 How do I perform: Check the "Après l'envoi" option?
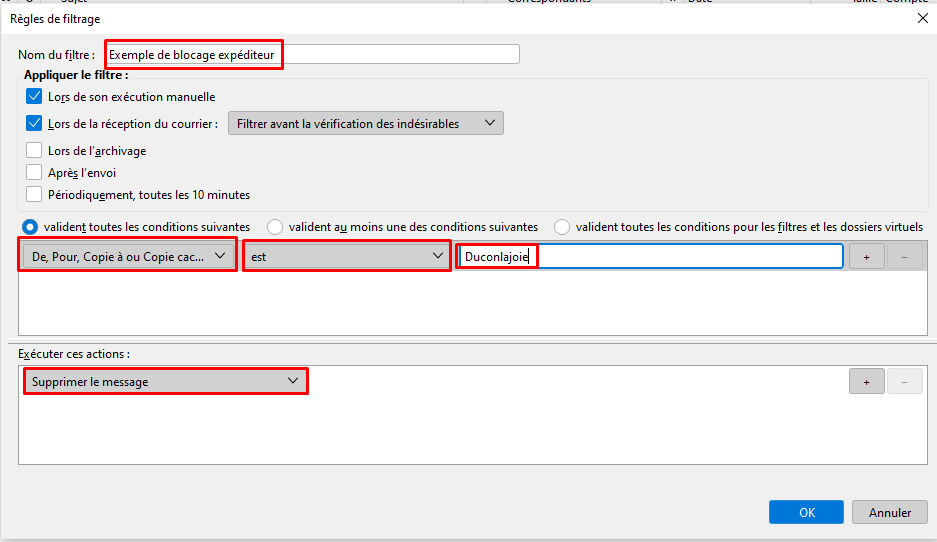coord(34,173)
